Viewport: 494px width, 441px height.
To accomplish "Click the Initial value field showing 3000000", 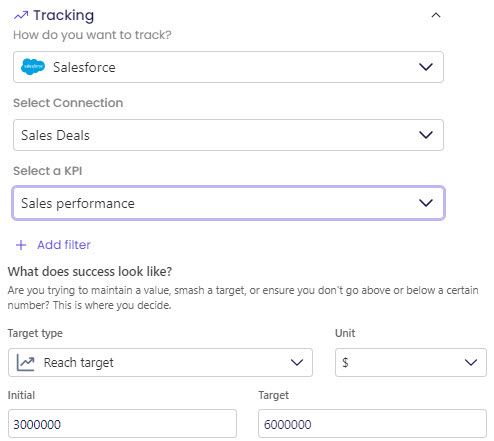I will click(x=122, y=424).
